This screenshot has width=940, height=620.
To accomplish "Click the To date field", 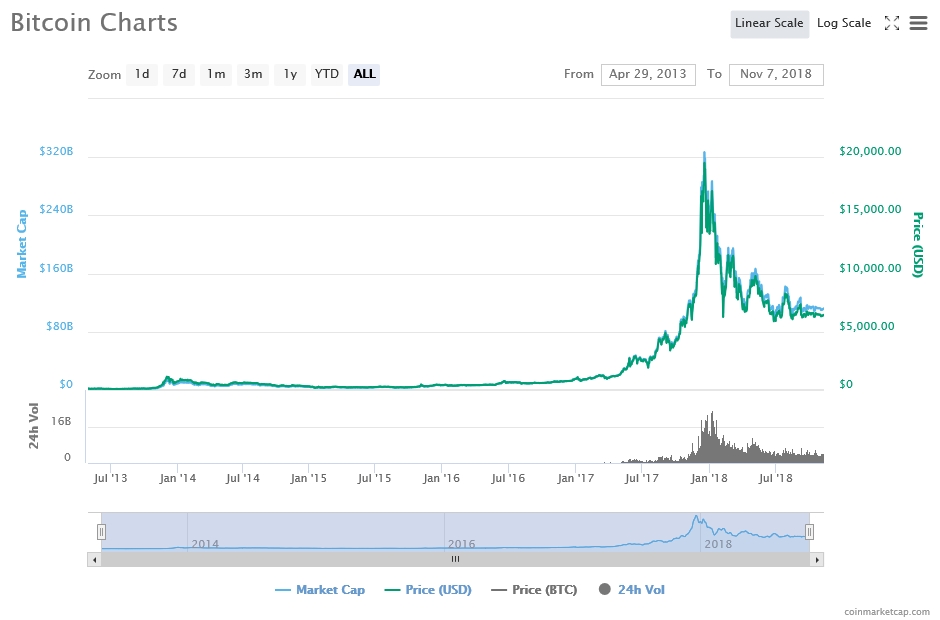I will click(x=776, y=74).
